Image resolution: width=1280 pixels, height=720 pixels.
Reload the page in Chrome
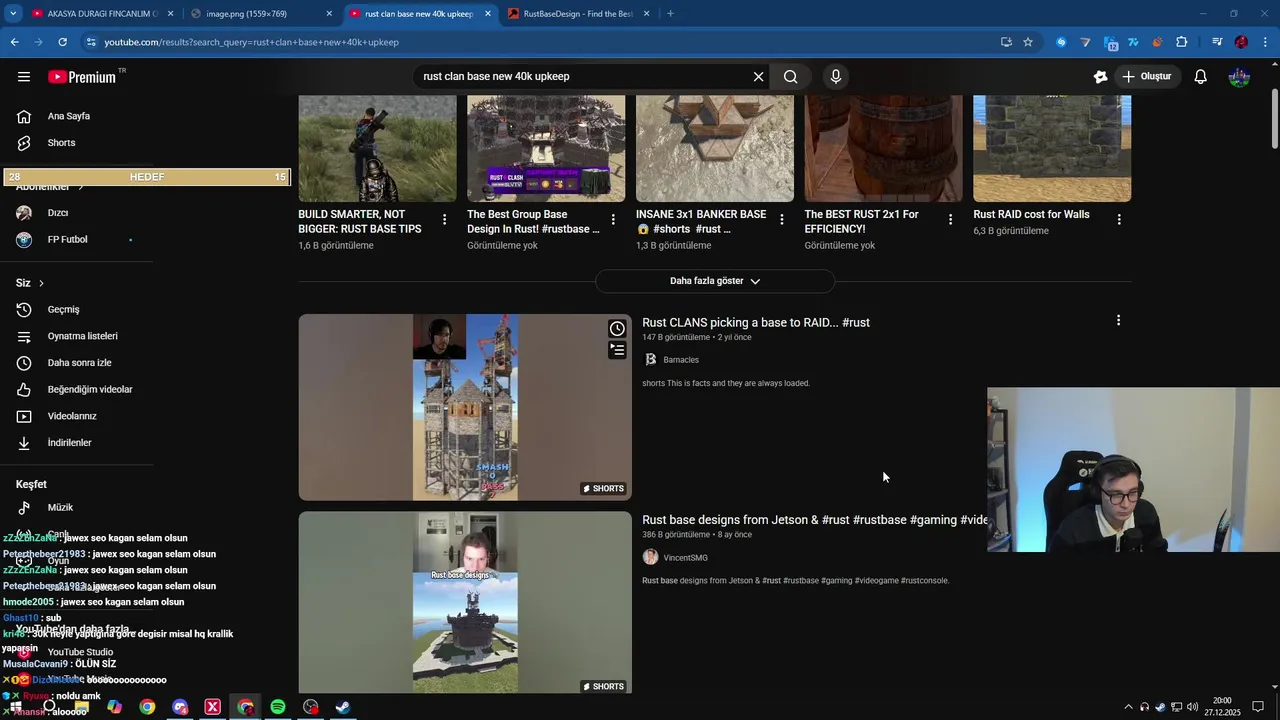pos(62,42)
